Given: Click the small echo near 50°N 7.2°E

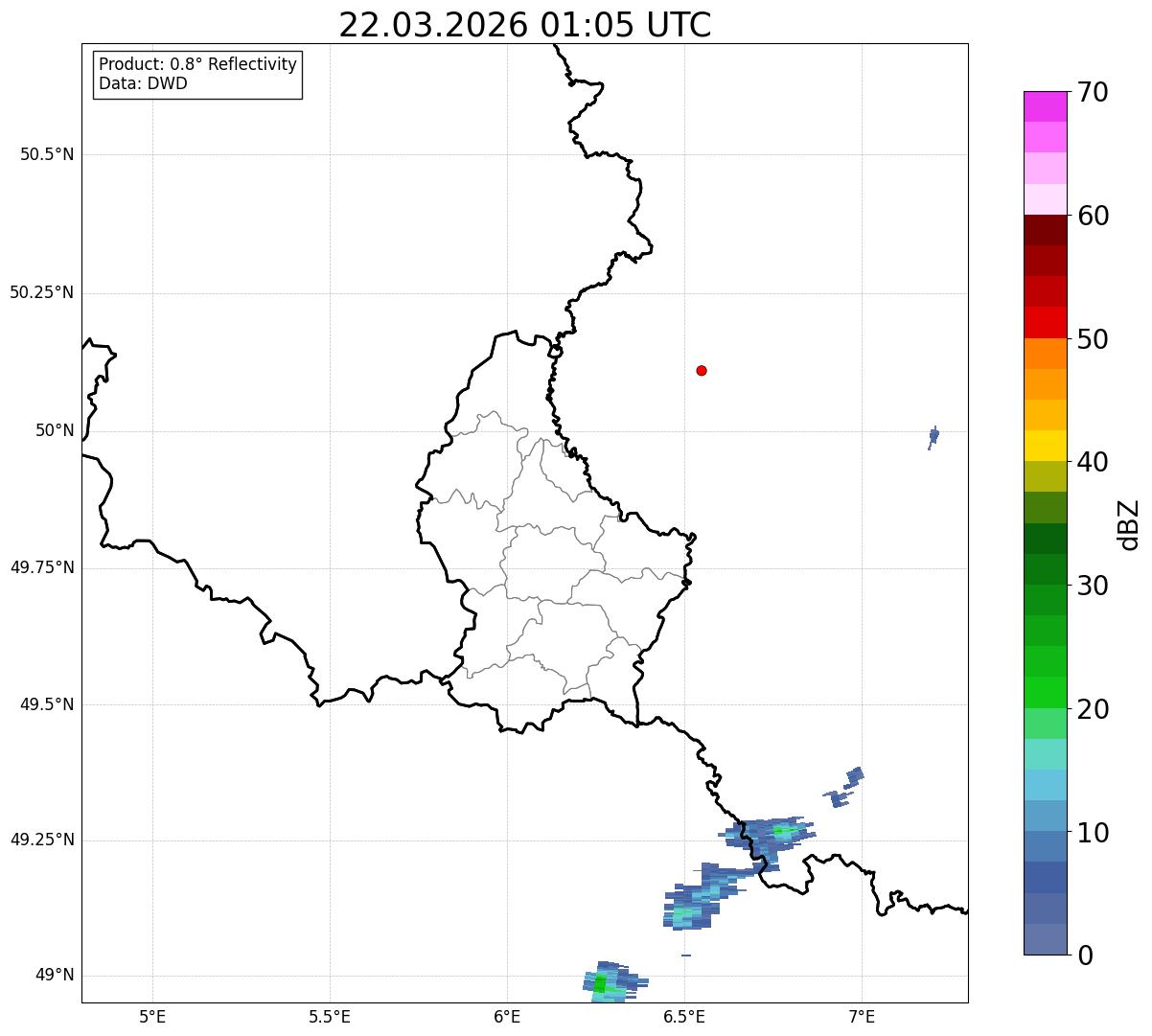Looking at the screenshot, I should point(933,437).
